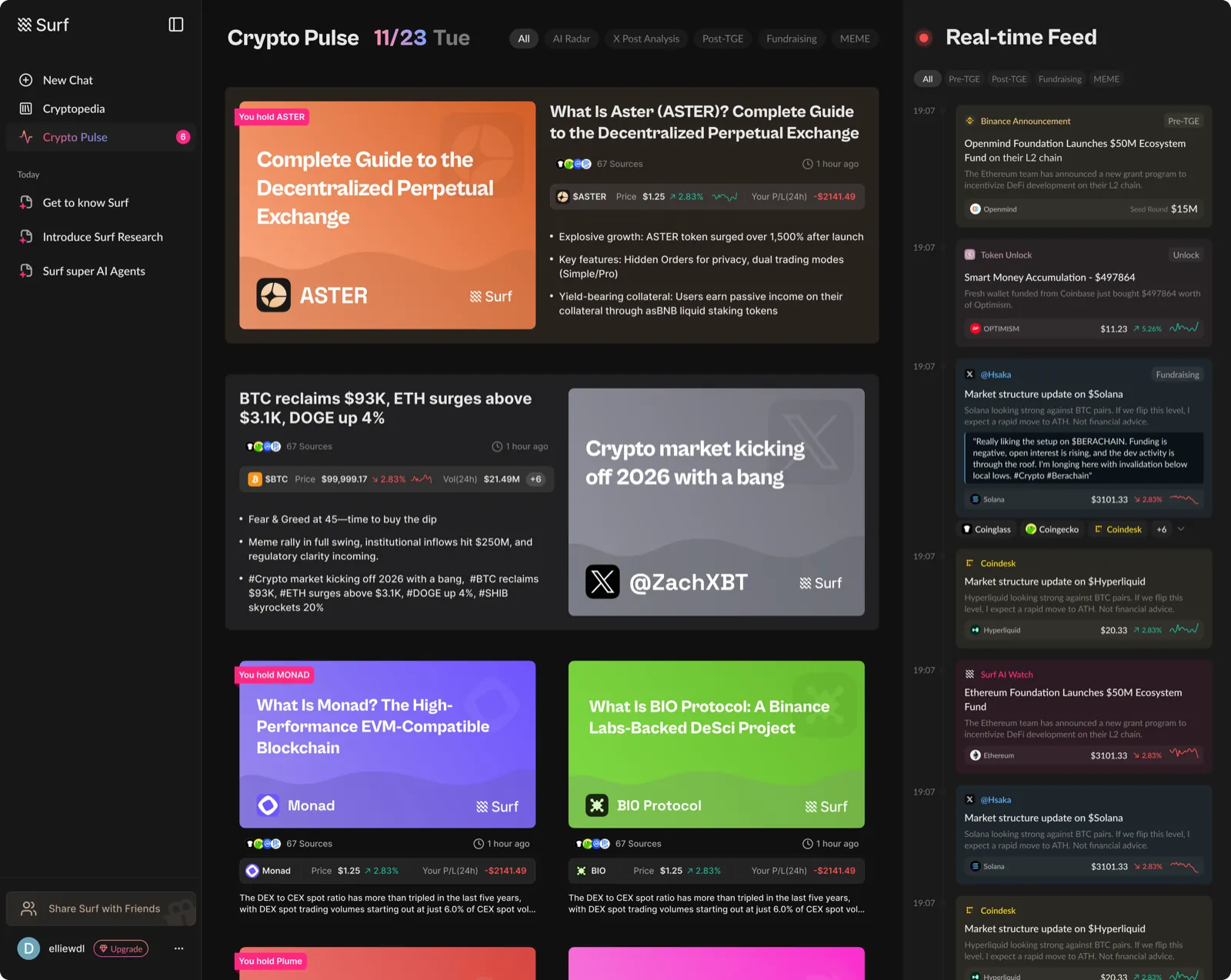This screenshot has width=1231, height=980.
Task: Switch to the Fundraising filter in Crypto Pulse
Action: (792, 38)
